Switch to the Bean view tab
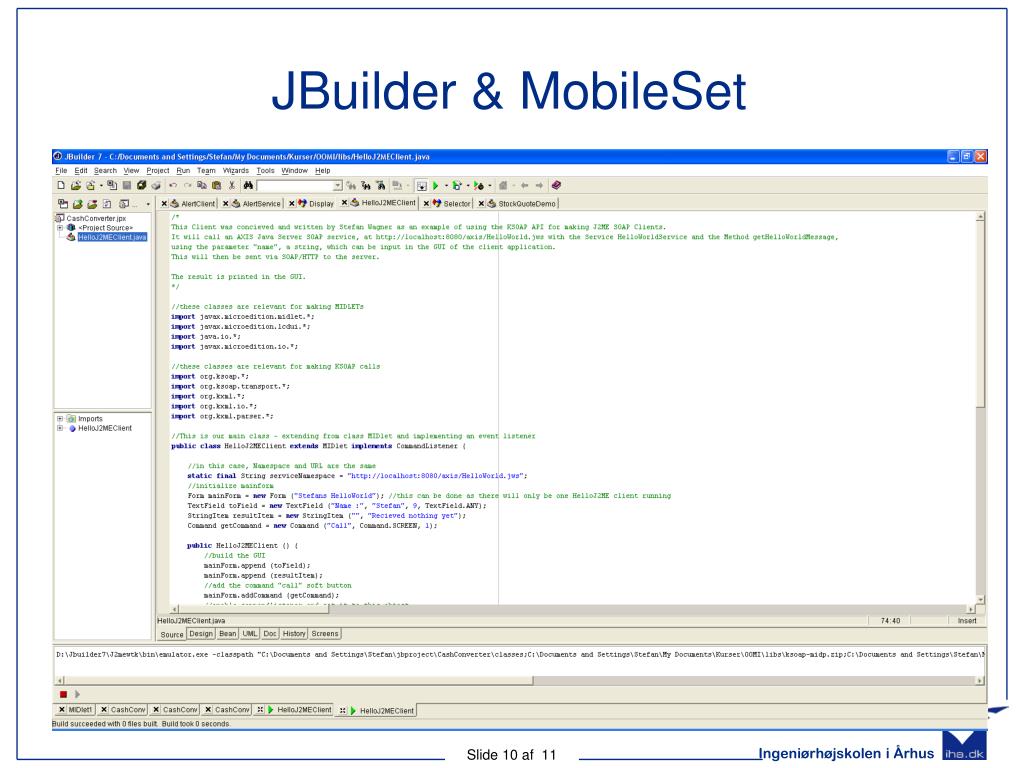Viewport: 1024px width, 768px height. [x=227, y=633]
